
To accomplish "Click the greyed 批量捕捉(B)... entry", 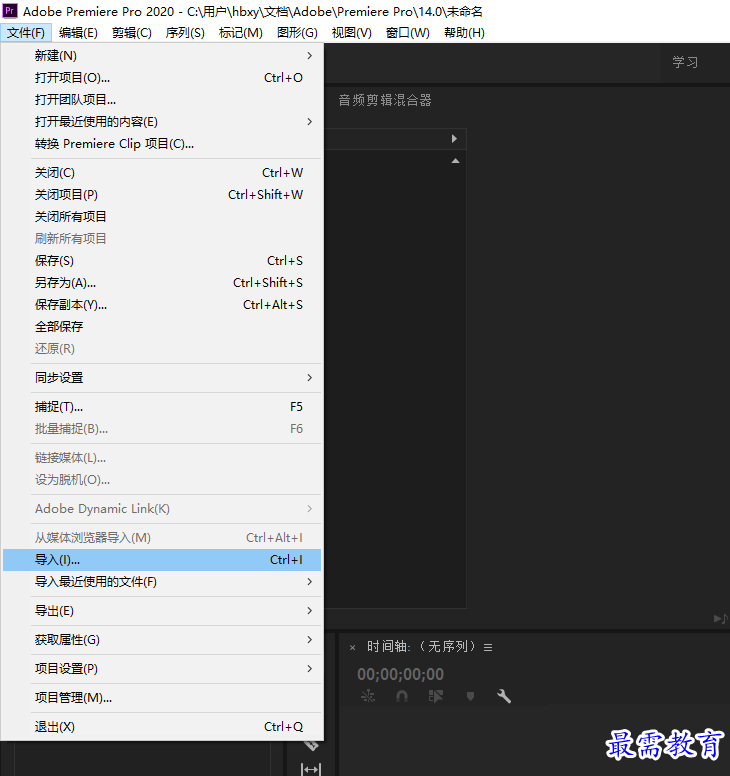I will tap(162, 429).
